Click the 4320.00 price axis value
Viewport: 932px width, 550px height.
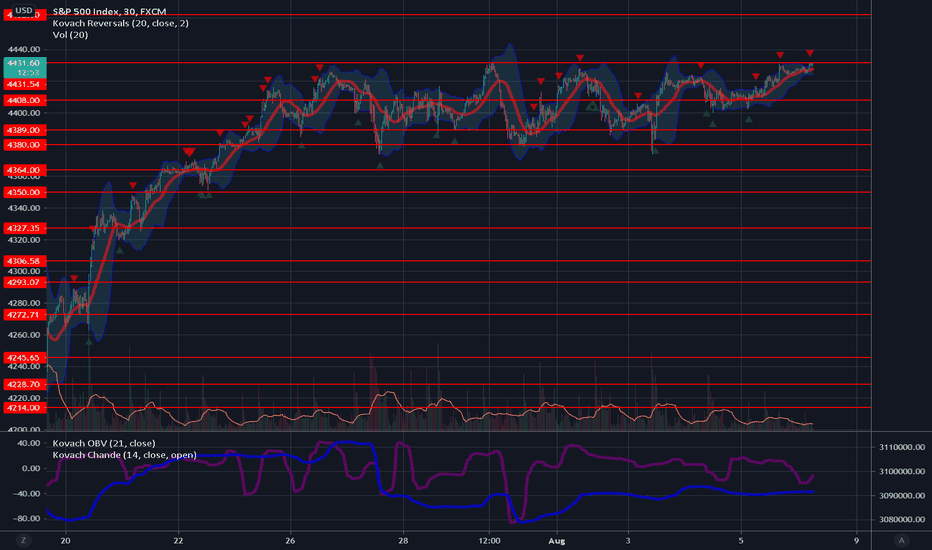point(24,240)
